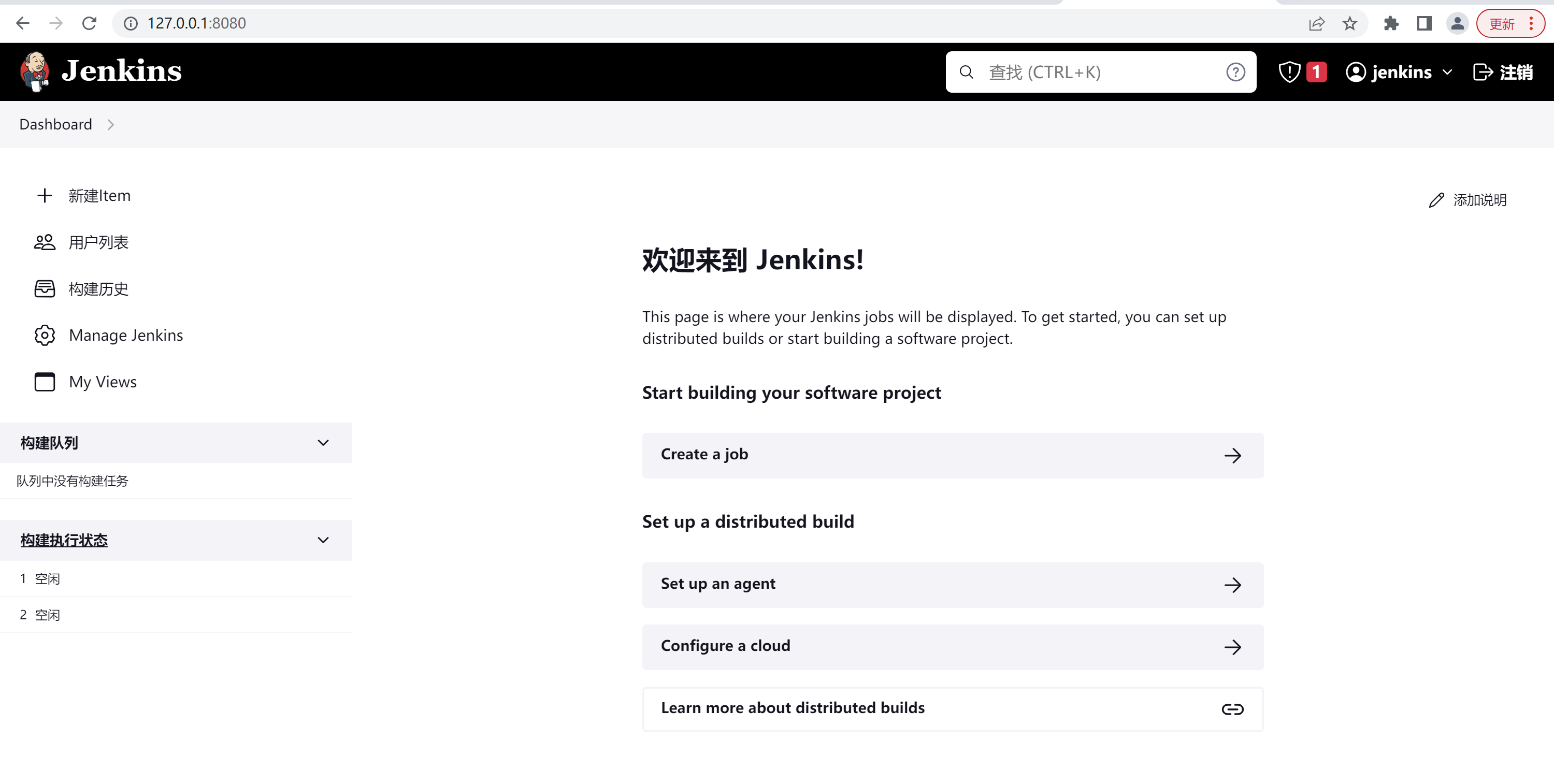Viewport: 1554px width, 784px height.
Task: Click the search help question mark icon
Action: [x=1235, y=72]
